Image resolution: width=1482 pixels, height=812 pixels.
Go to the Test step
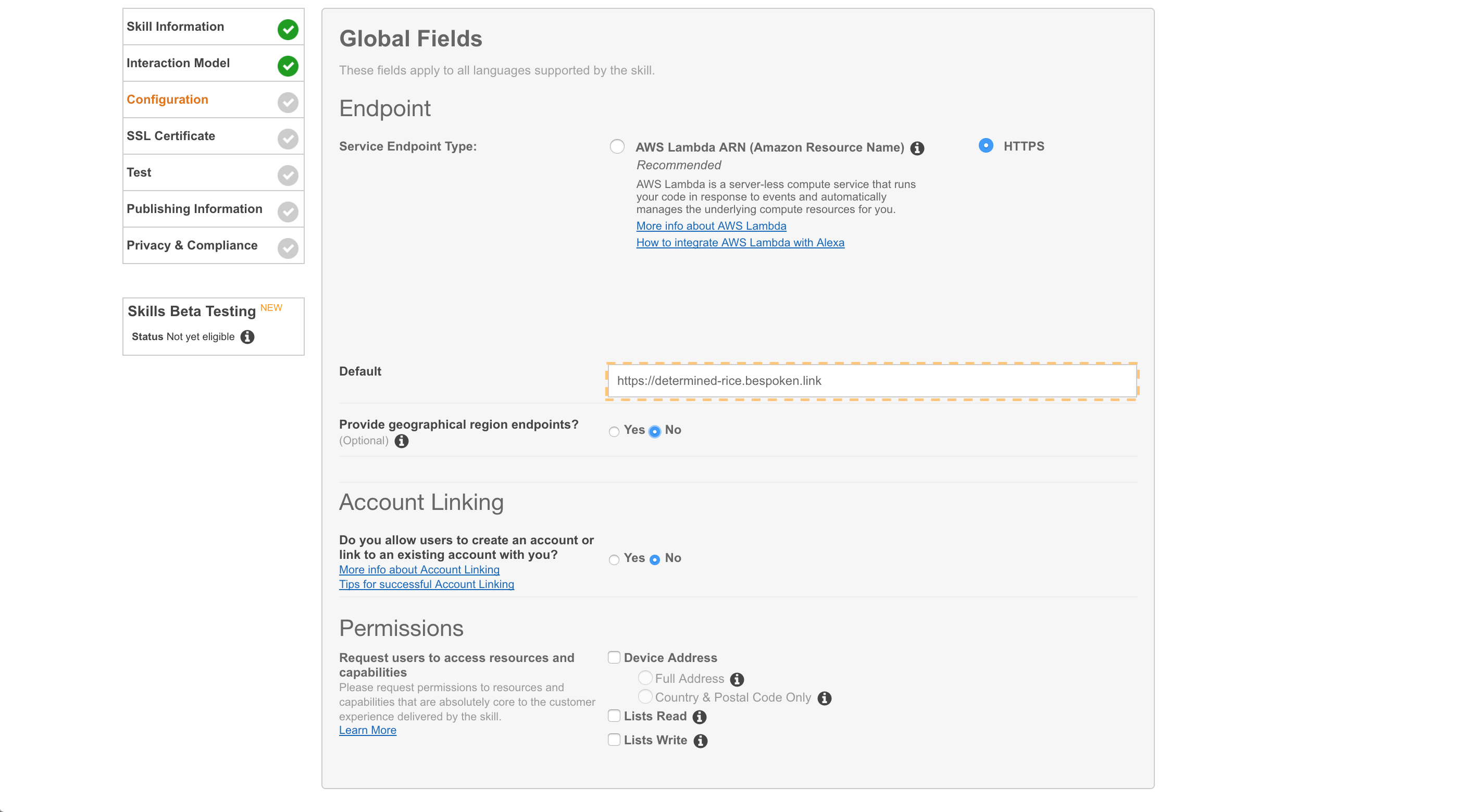click(214, 172)
